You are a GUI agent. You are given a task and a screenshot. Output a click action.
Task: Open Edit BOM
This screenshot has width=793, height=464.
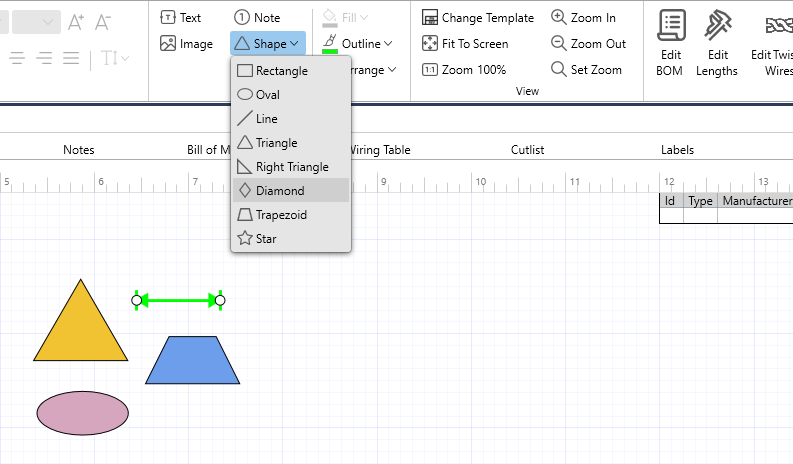click(670, 43)
